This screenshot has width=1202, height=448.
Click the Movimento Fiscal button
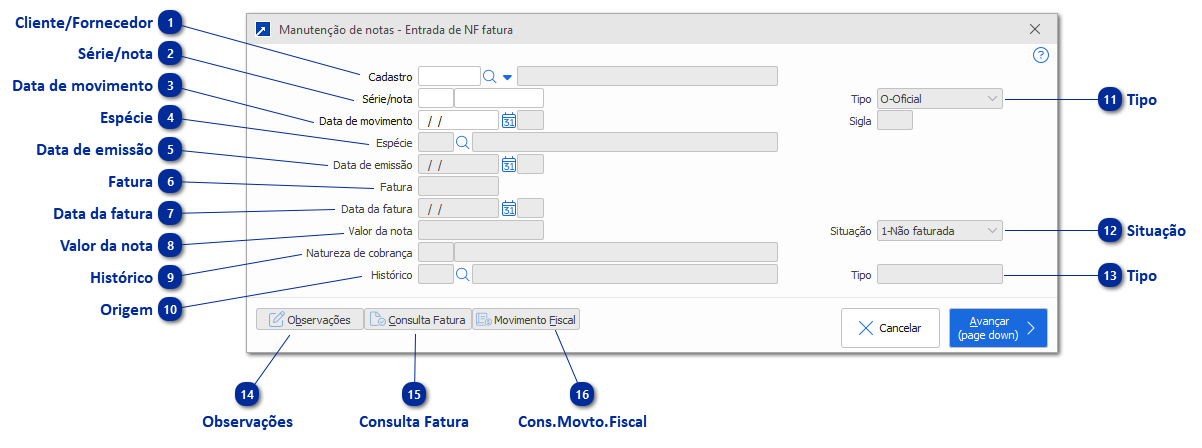click(526, 320)
